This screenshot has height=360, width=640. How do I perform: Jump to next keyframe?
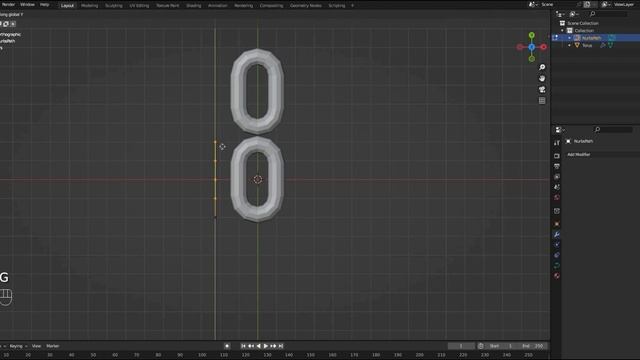coord(273,346)
